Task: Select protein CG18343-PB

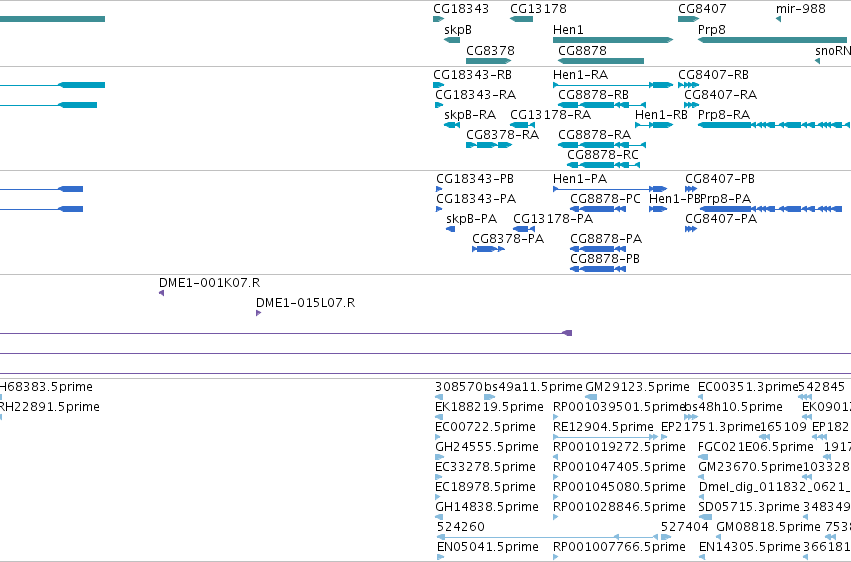Action: point(475,179)
